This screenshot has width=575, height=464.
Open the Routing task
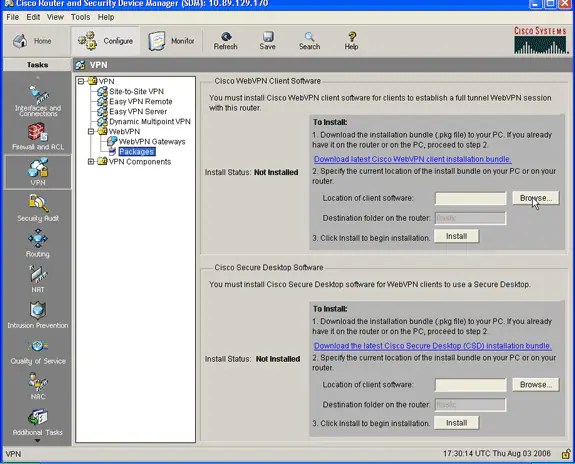point(38,244)
